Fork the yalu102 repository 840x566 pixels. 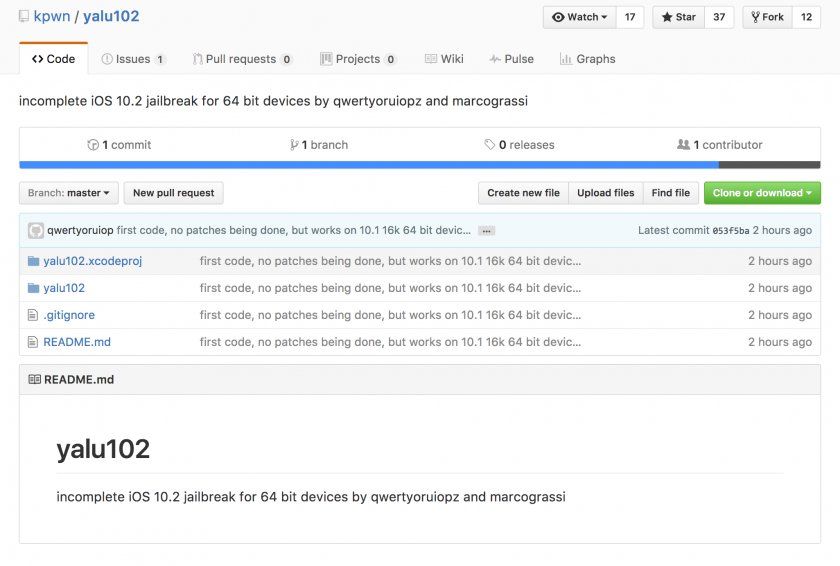coord(767,17)
